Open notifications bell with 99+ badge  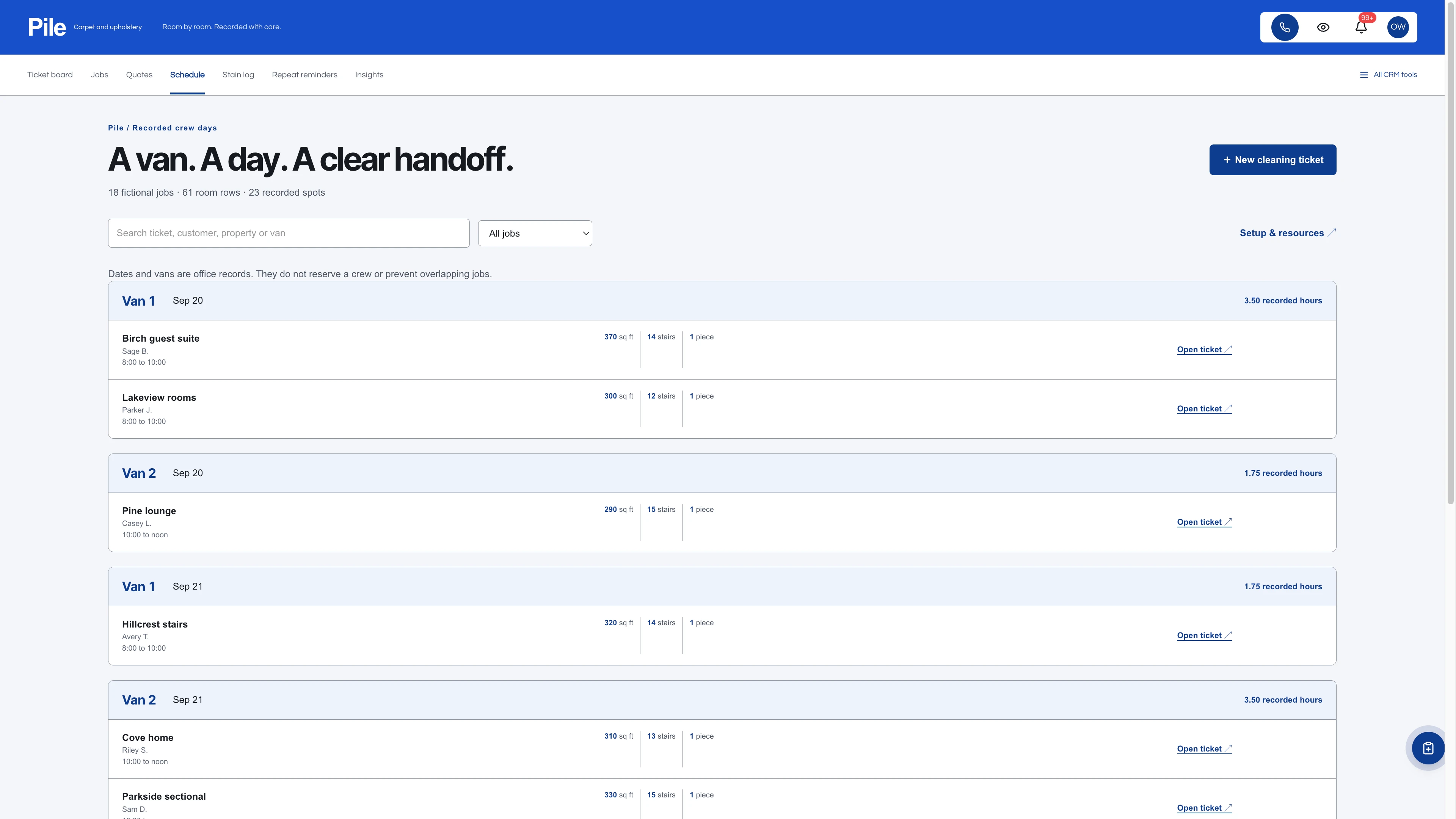tap(1361, 27)
